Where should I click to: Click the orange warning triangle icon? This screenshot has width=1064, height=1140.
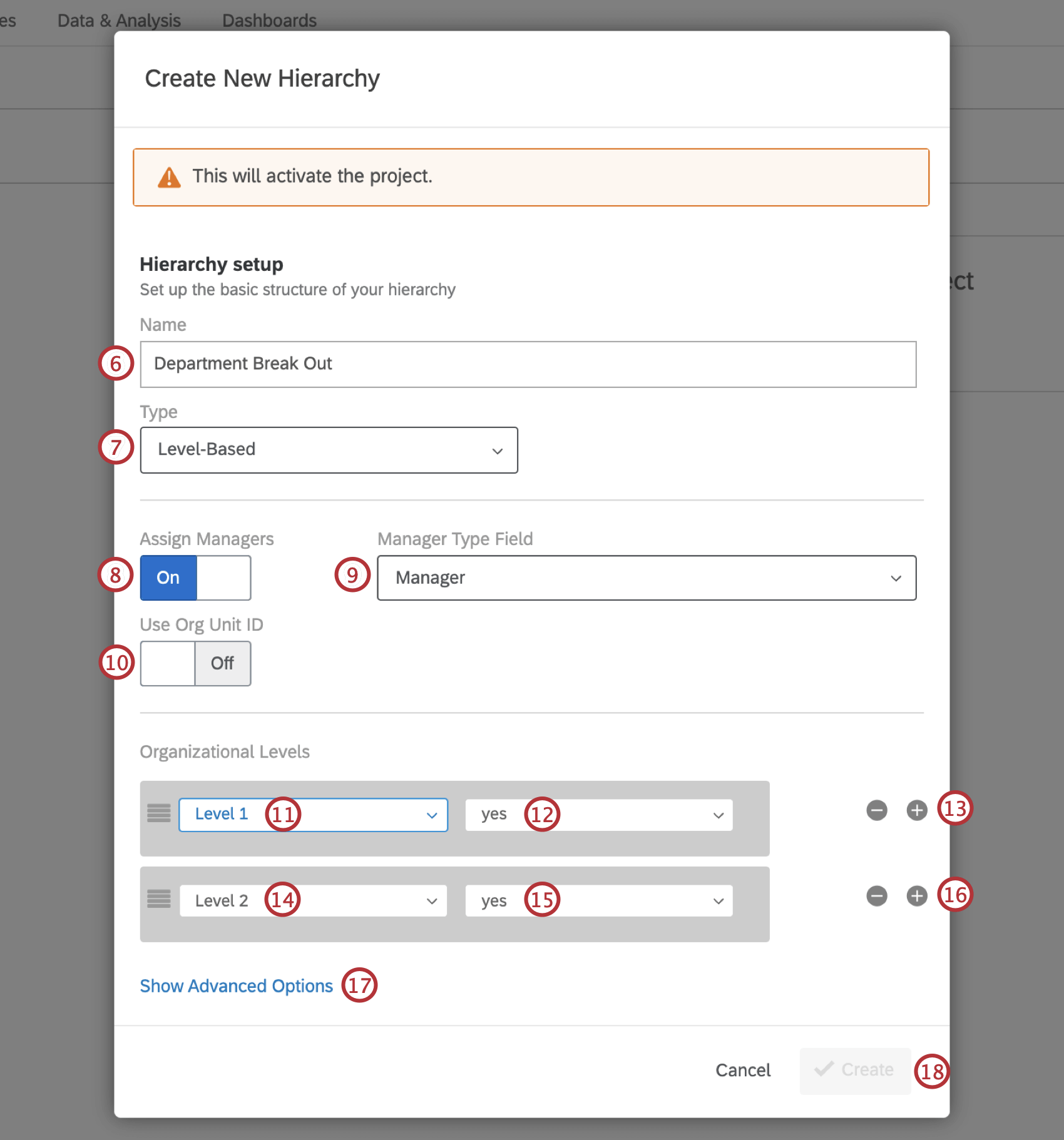(x=169, y=178)
